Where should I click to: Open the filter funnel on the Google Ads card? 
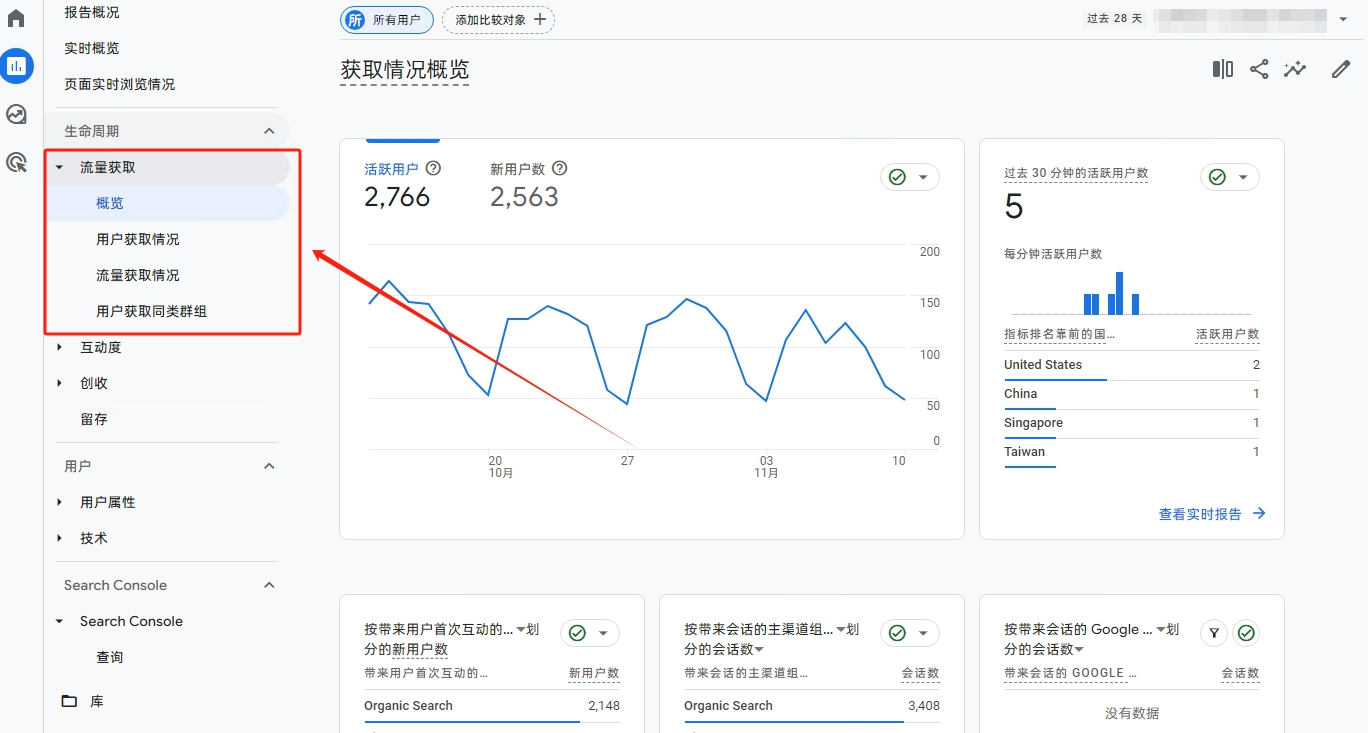(1213, 632)
